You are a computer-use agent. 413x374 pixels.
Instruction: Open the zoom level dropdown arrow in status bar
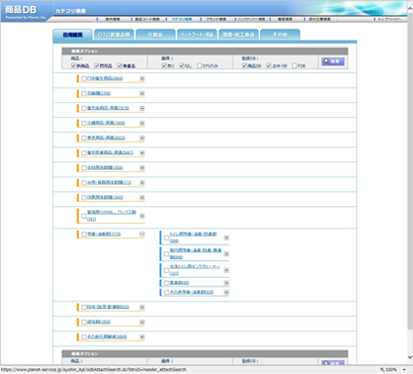(x=404, y=370)
